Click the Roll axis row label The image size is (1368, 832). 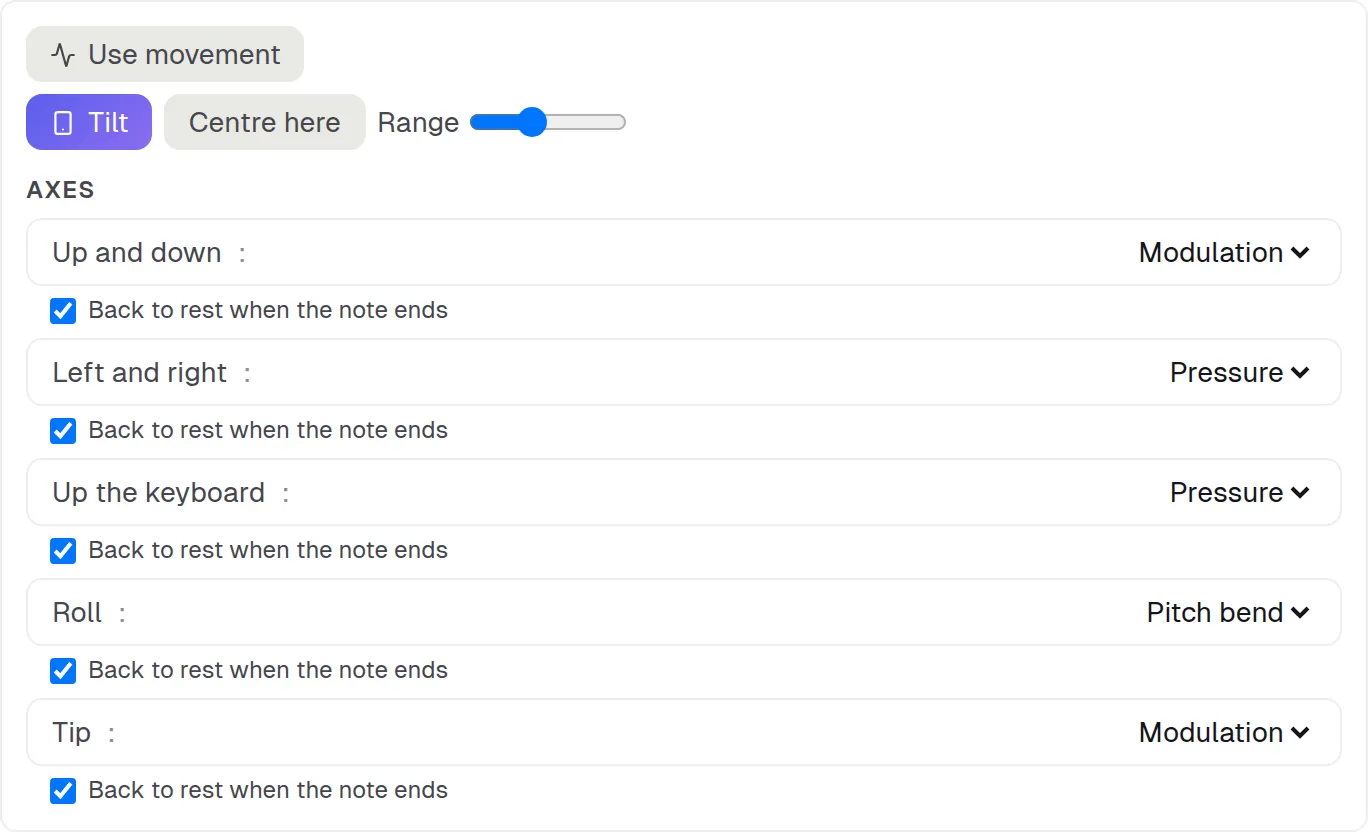pos(77,613)
